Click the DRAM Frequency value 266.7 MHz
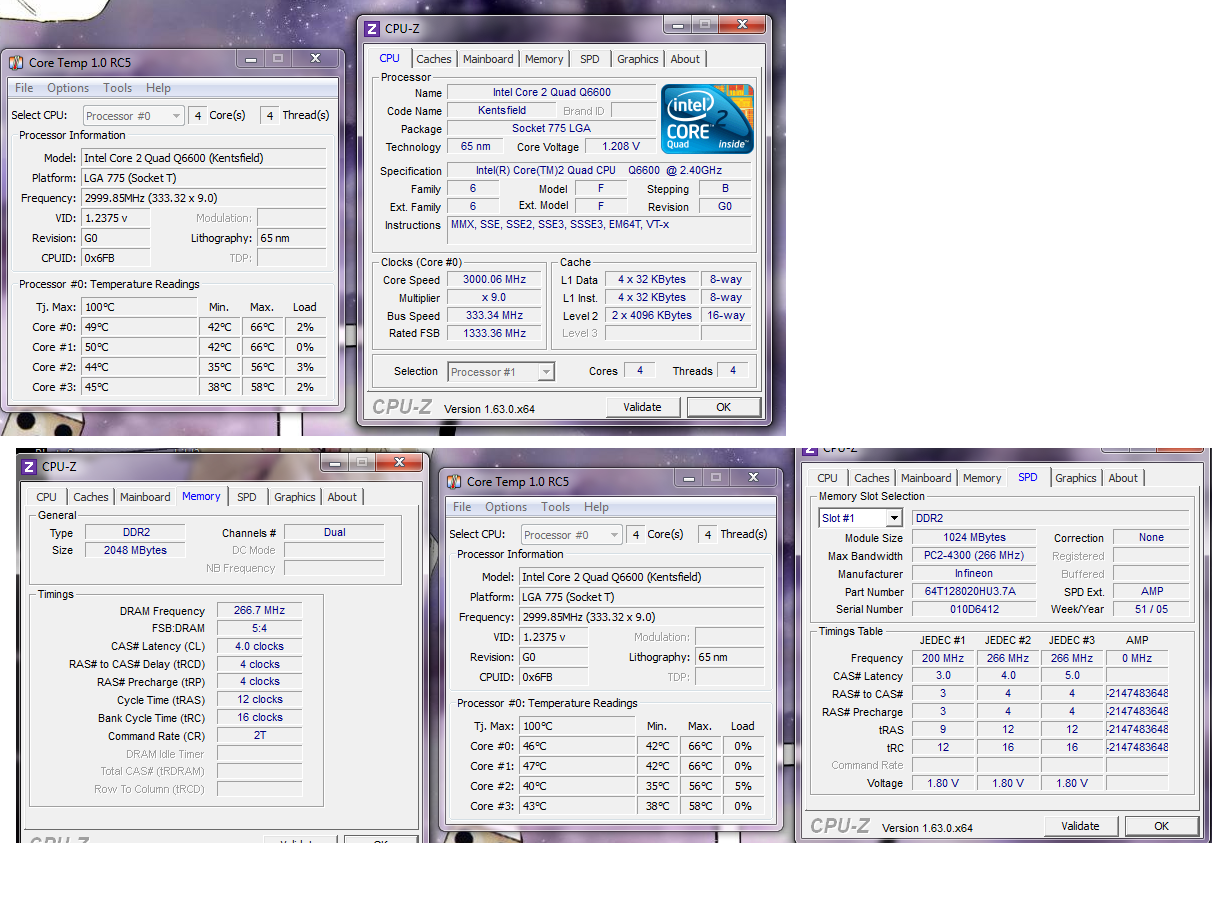This screenshot has width=1220, height=906. coord(259,611)
